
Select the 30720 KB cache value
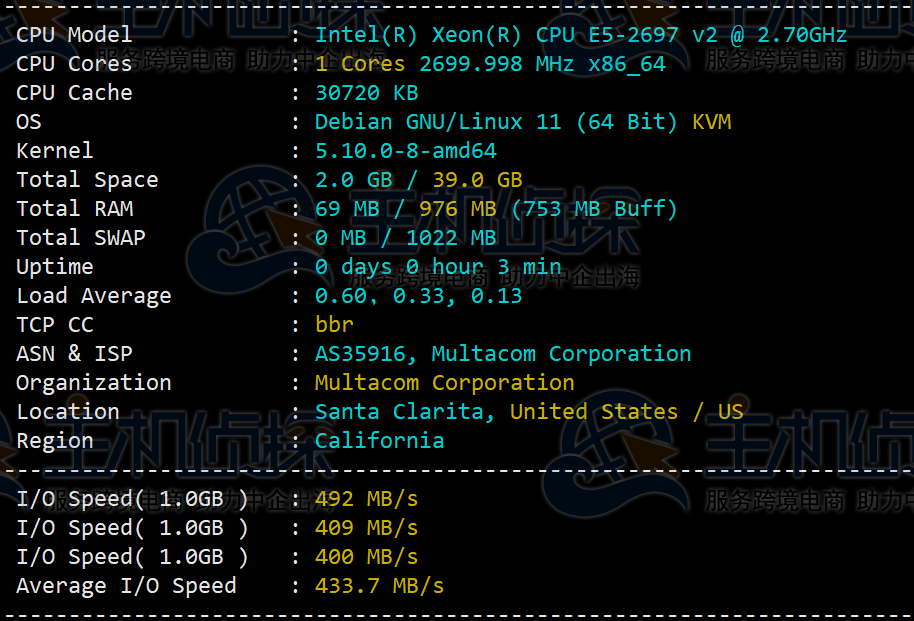(x=366, y=93)
